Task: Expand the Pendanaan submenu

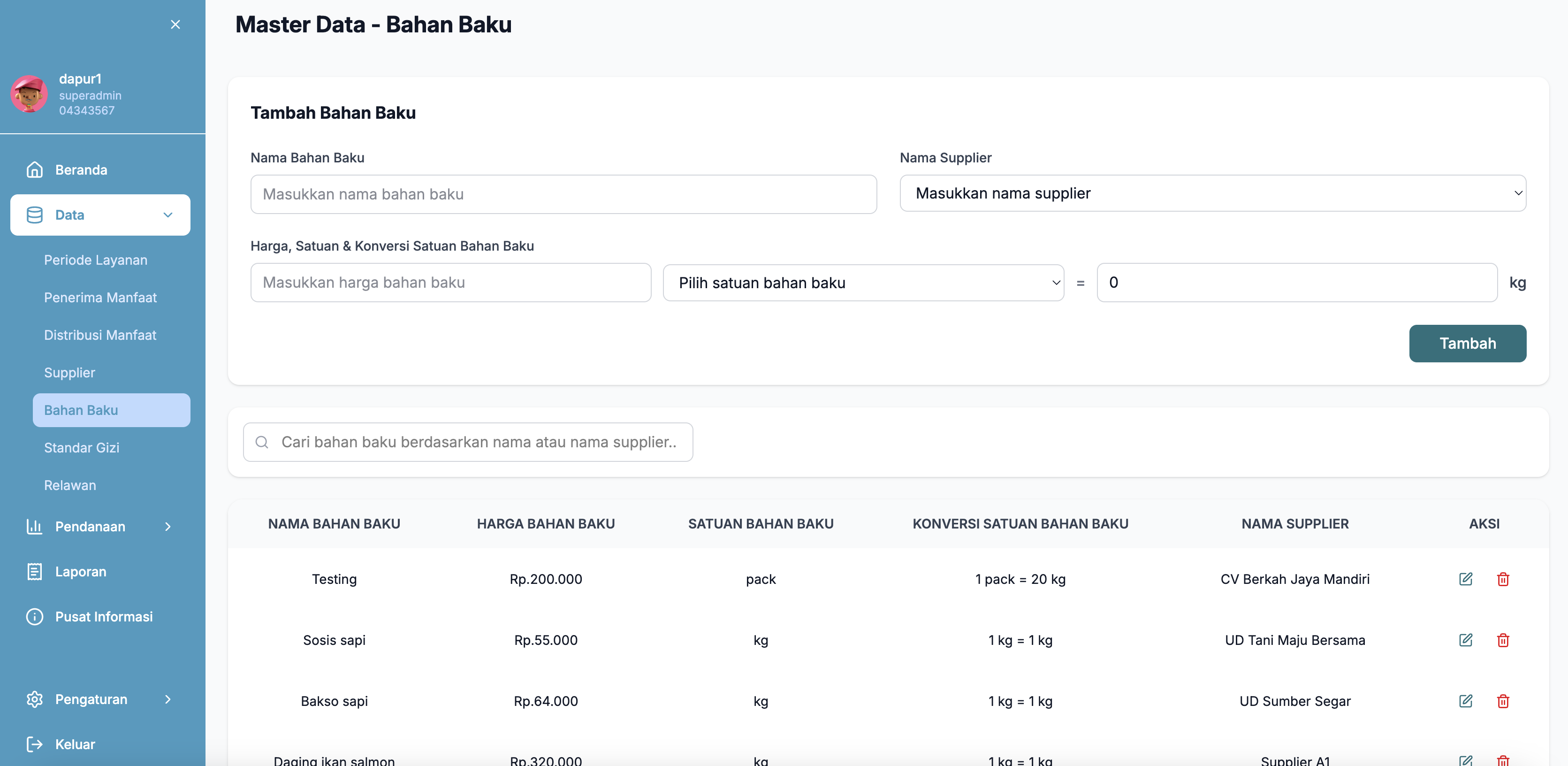Action: pyautogui.click(x=167, y=526)
